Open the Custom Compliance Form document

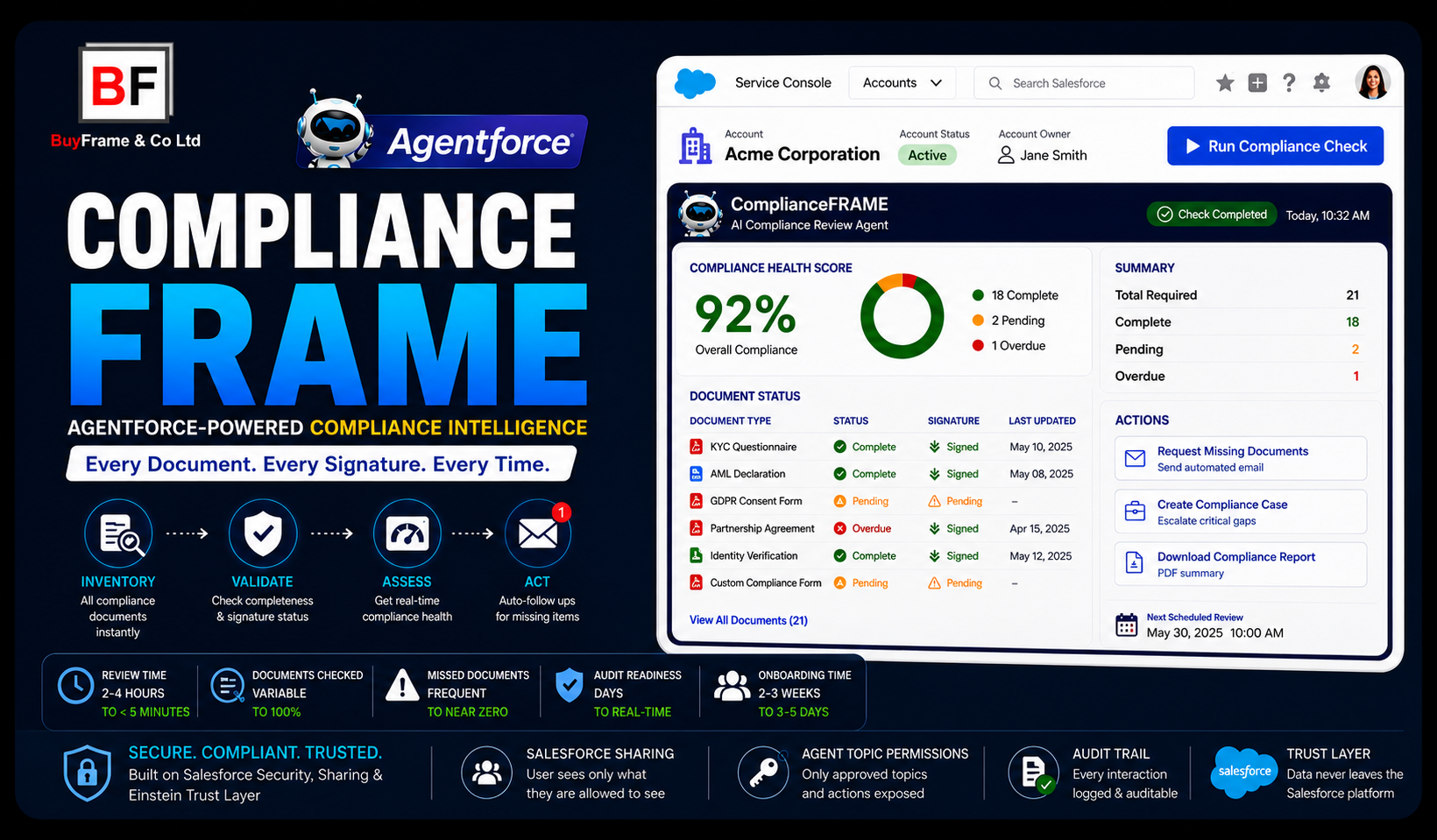pos(766,583)
